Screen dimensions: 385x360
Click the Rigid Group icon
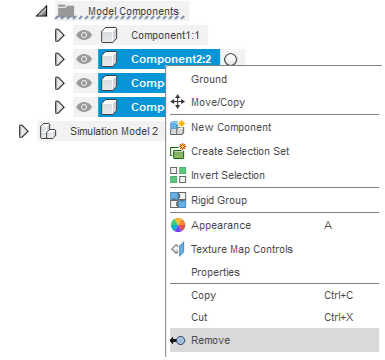[178, 200]
